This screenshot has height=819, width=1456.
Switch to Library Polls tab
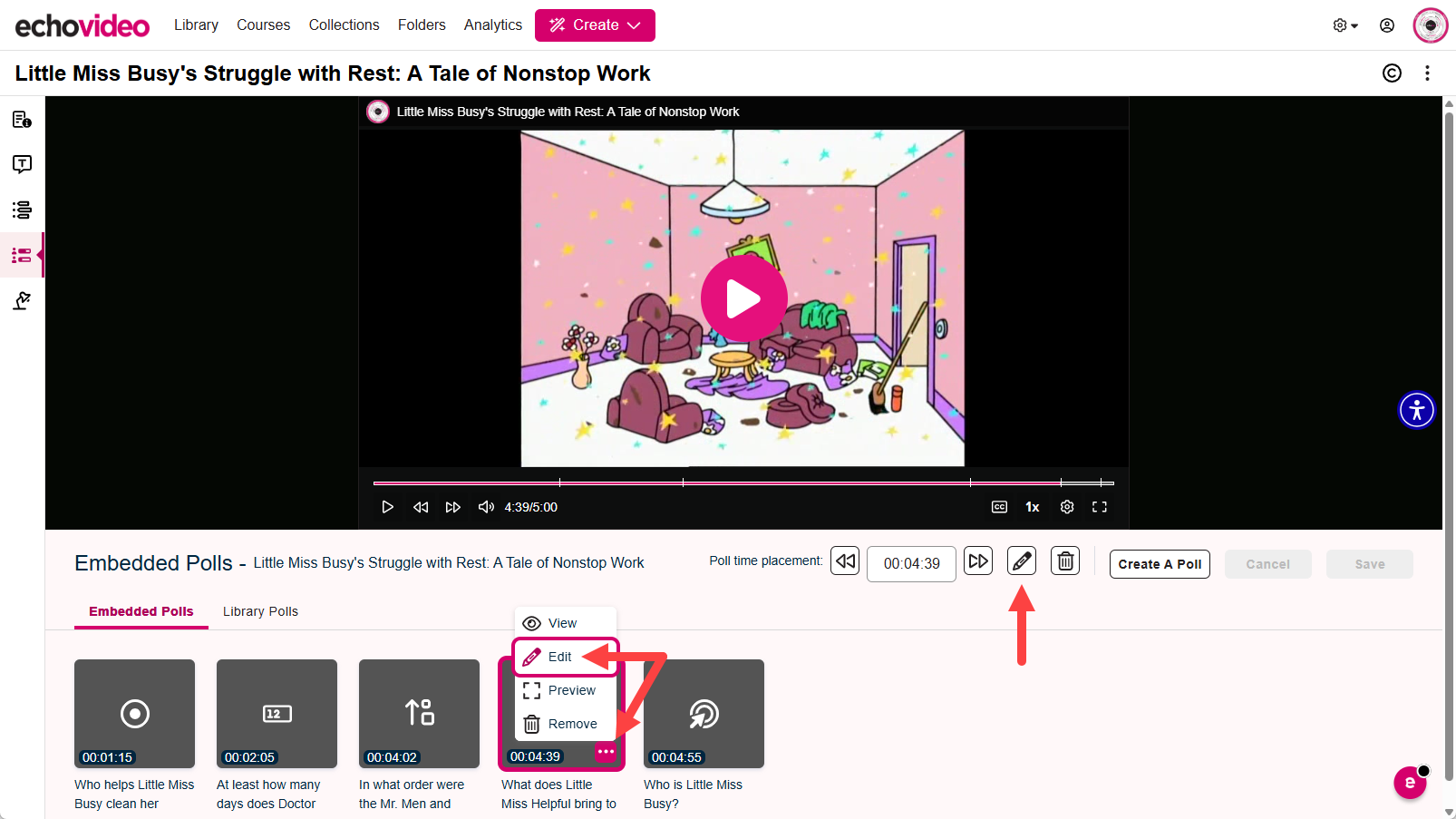point(260,611)
